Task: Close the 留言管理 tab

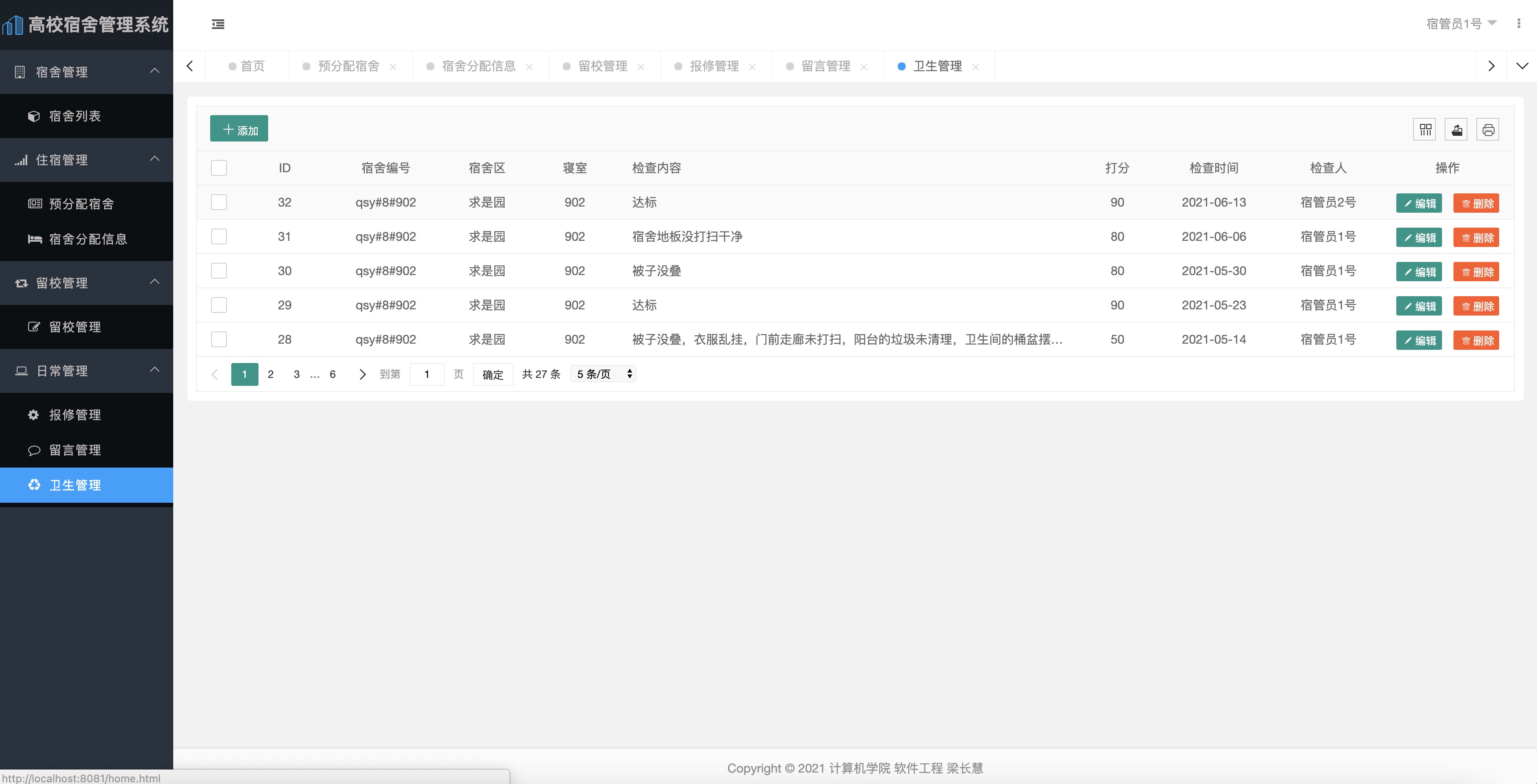Action: pyautogui.click(x=864, y=67)
